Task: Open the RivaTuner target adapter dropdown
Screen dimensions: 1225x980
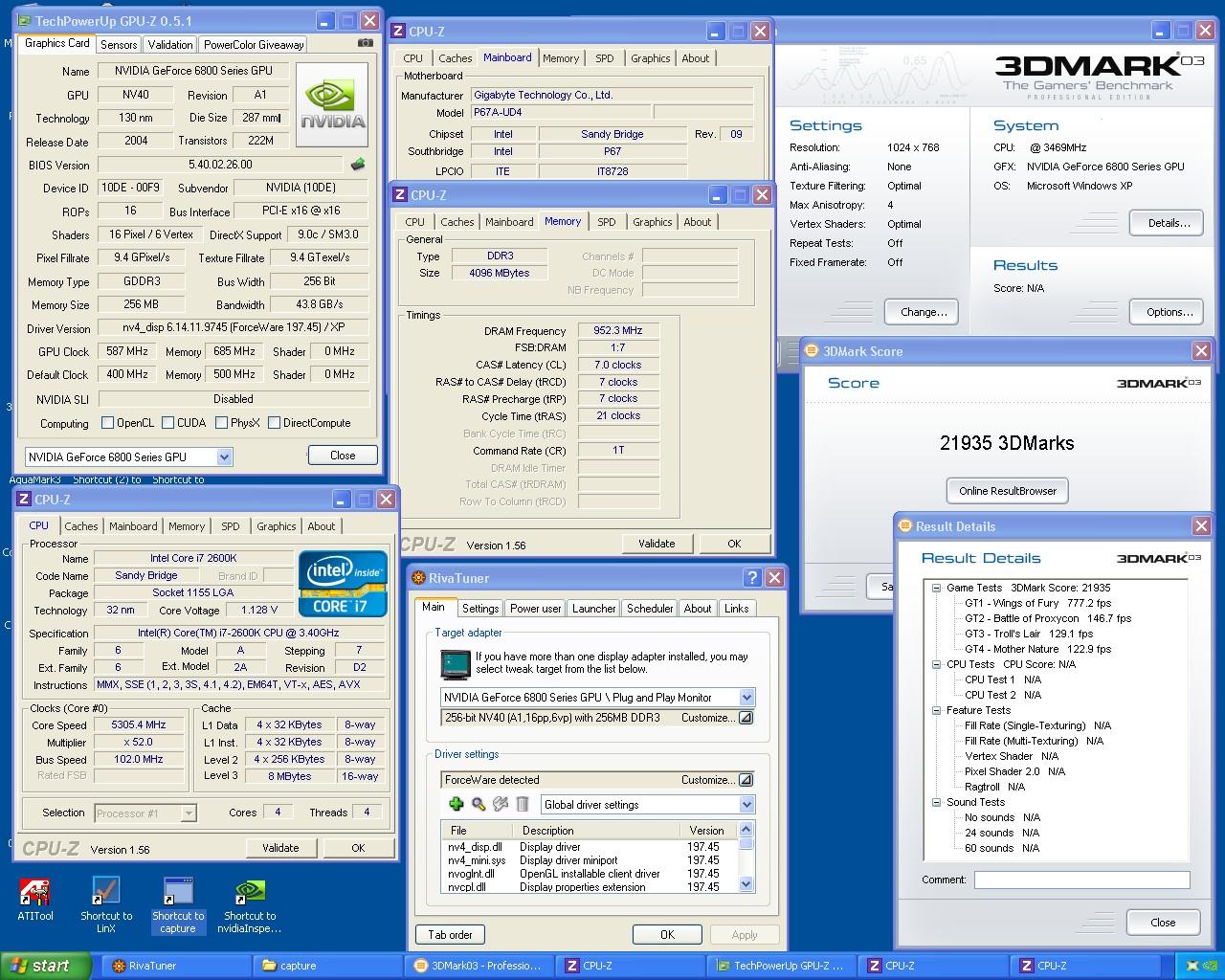Action: point(746,697)
